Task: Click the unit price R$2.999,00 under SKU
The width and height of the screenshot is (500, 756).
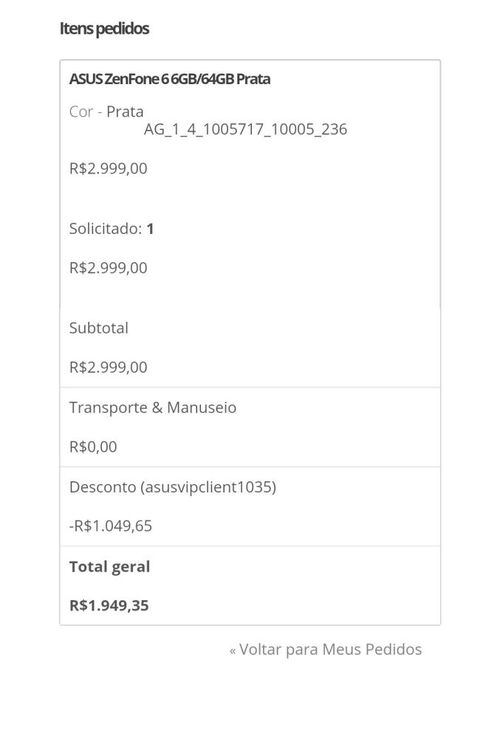Action: 108,168
